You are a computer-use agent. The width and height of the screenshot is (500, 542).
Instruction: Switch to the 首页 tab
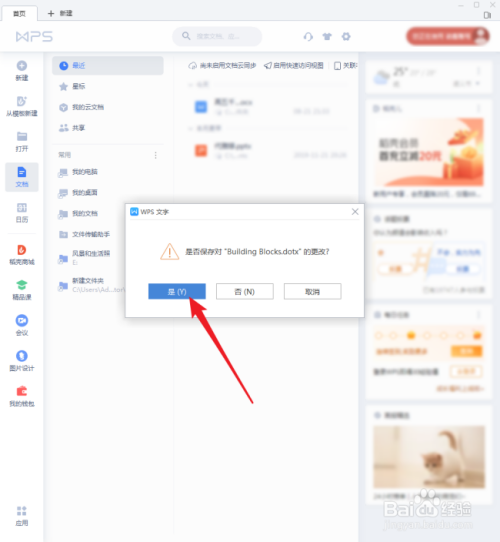pyautogui.click(x=19, y=13)
